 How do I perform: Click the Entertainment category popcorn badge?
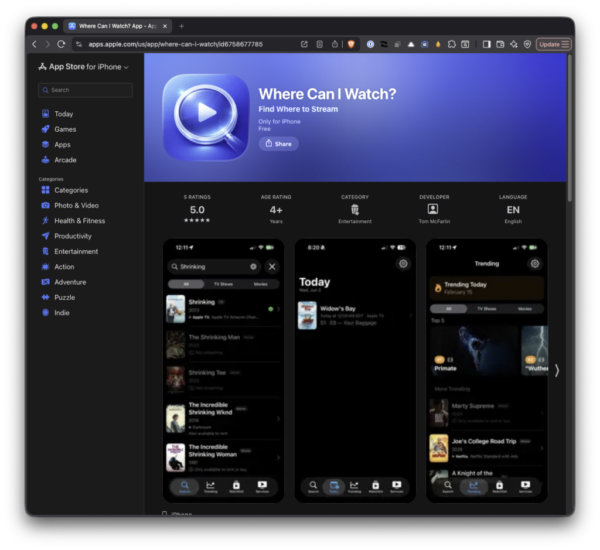(355, 209)
